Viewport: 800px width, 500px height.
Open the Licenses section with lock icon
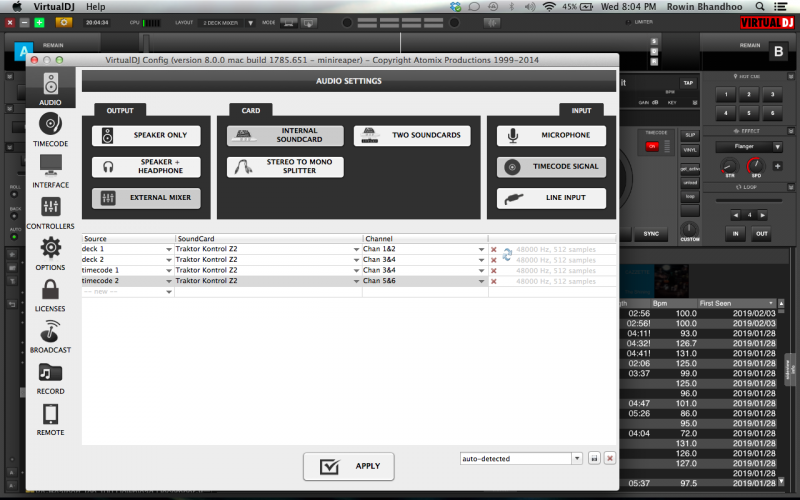coord(50,295)
